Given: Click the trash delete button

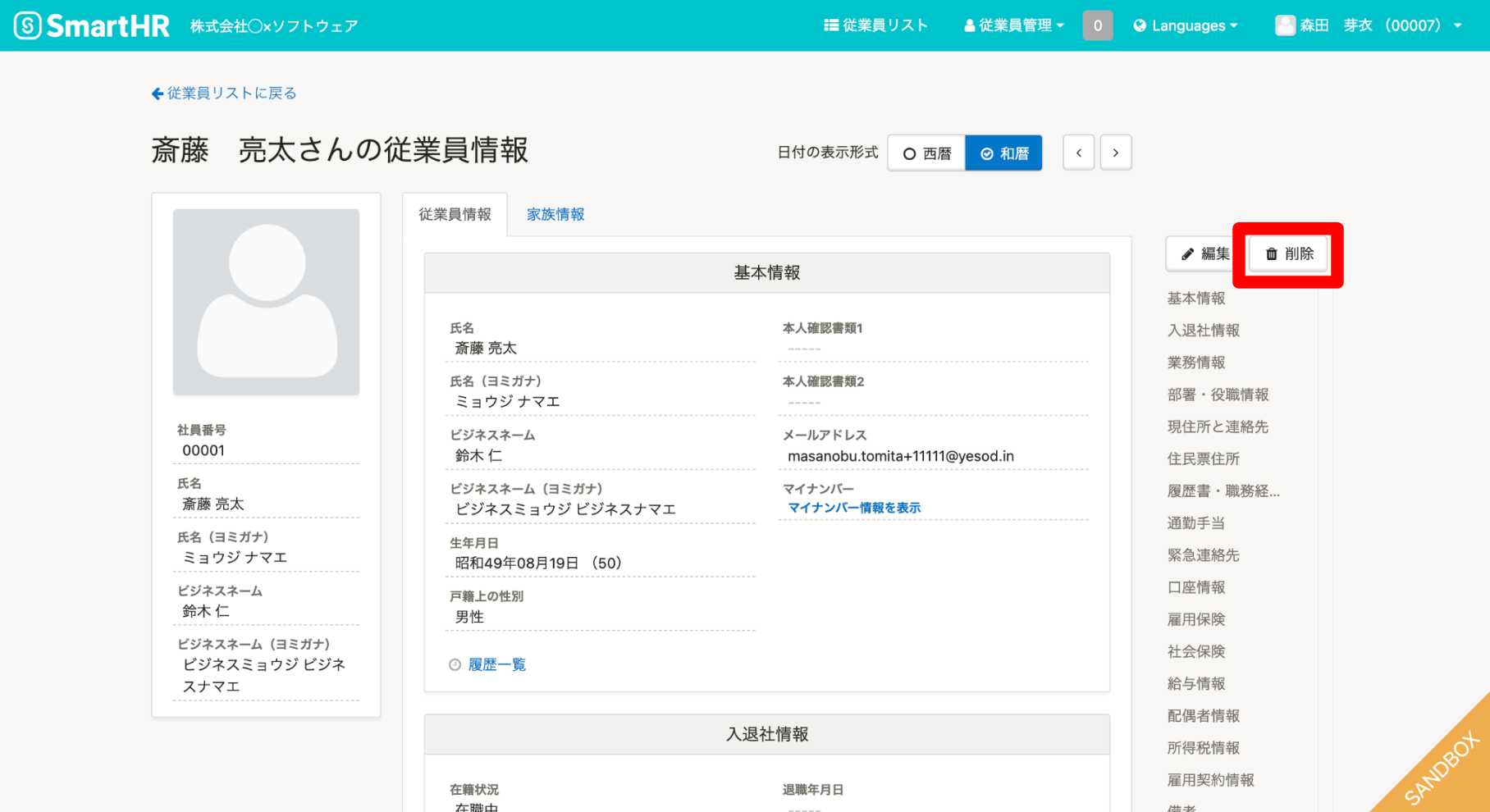Looking at the screenshot, I should 1289,254.
